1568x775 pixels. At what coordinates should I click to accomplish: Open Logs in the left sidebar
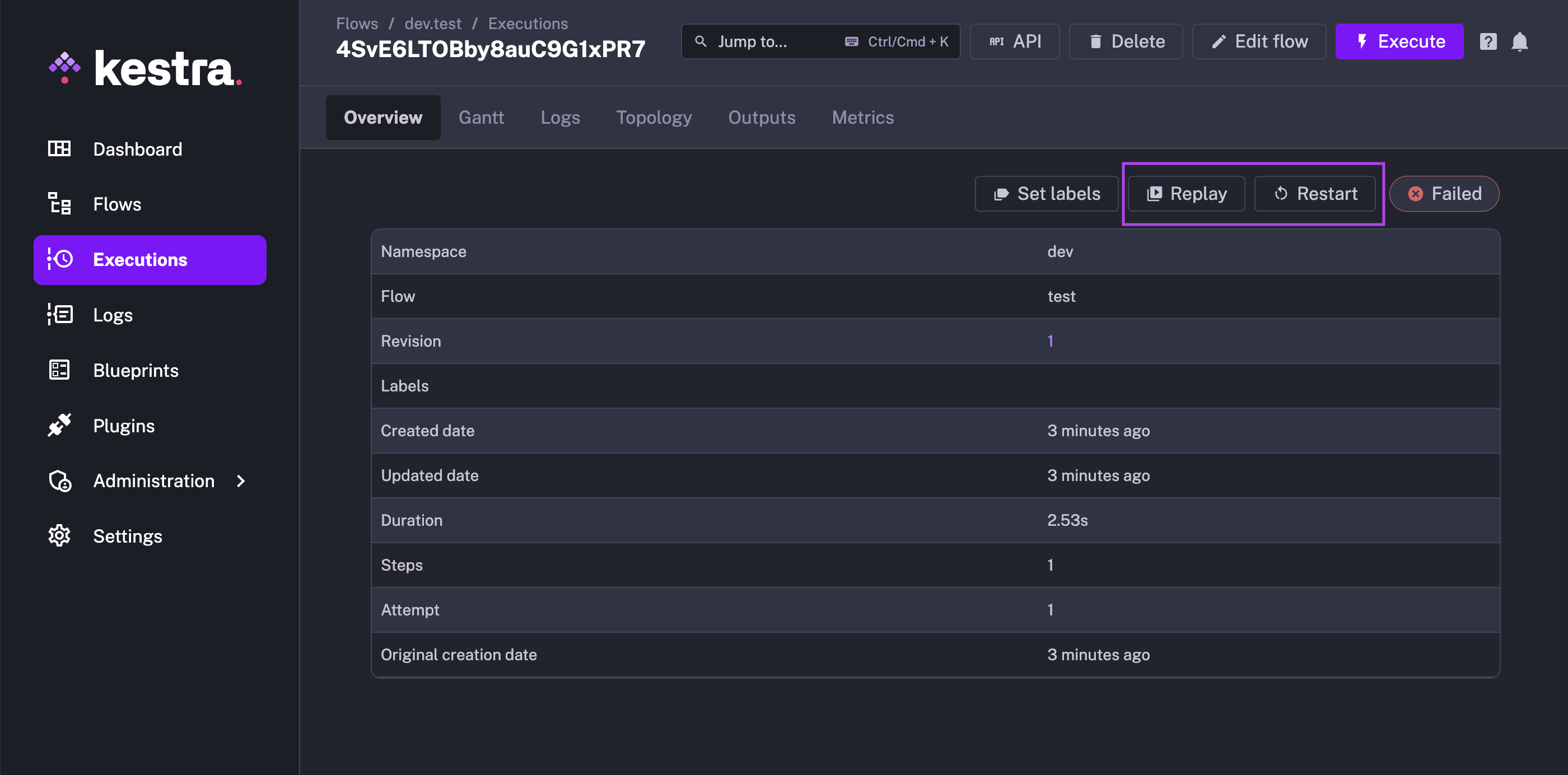(x=113, y=315)
